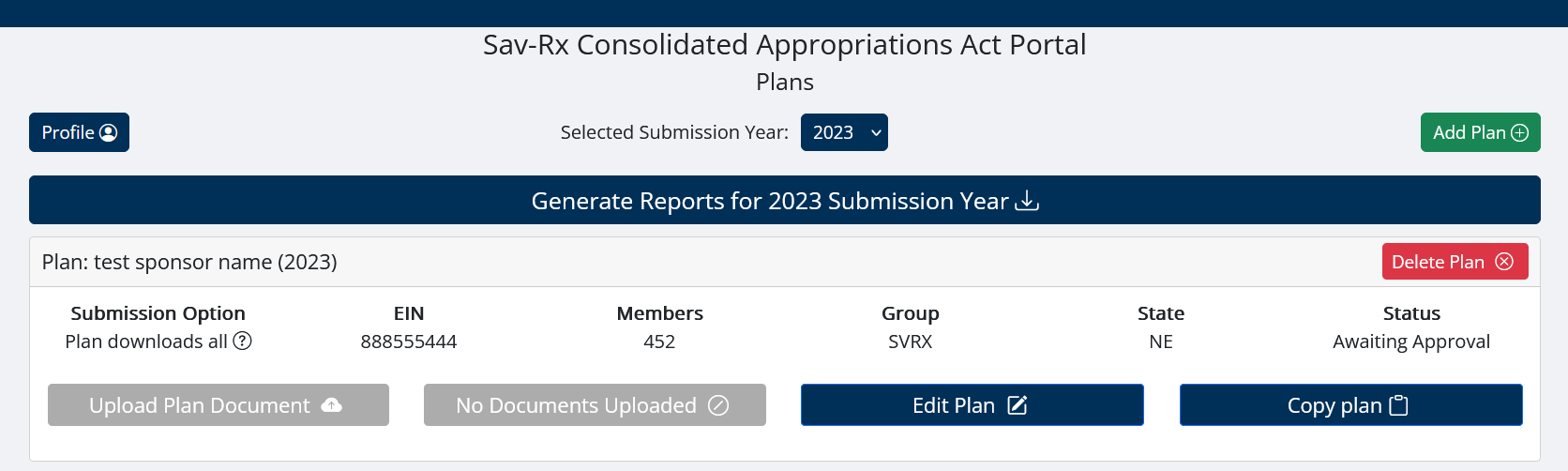Click the Group value SVRX

click(x=910, y=342)
